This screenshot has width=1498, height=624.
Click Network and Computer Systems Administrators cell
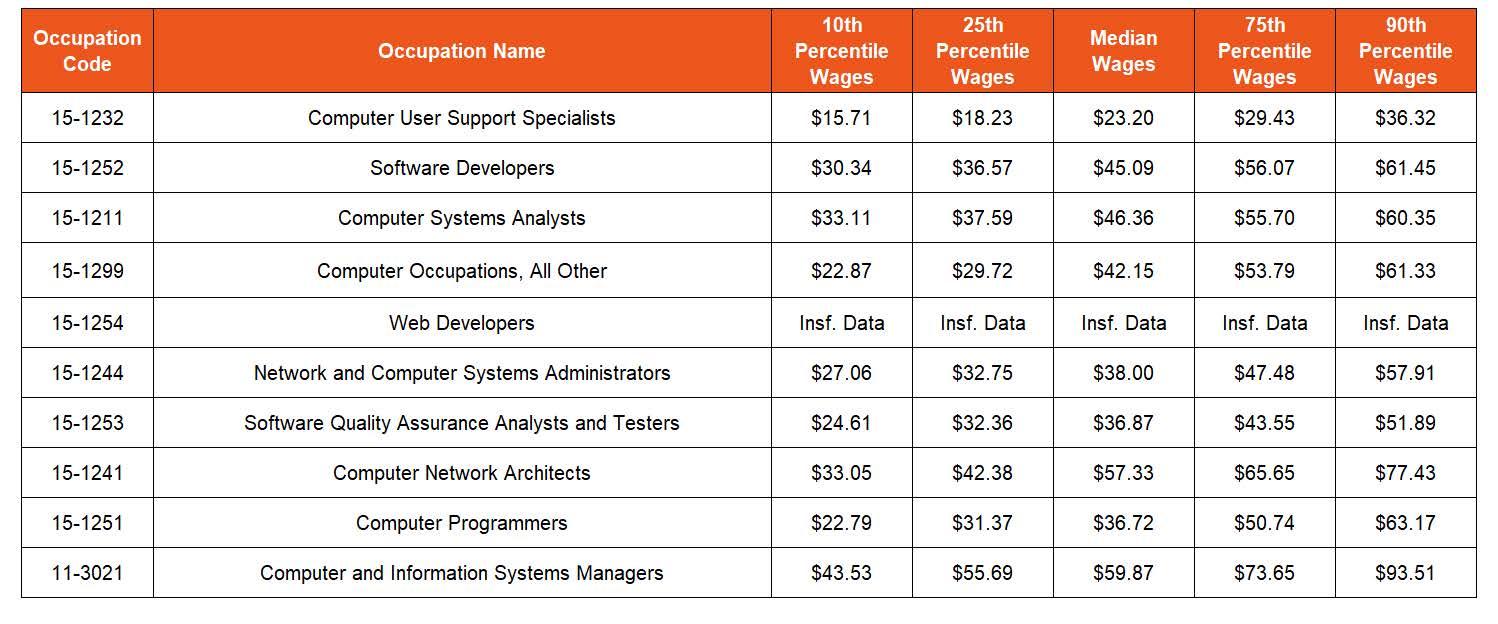(462, 373)
